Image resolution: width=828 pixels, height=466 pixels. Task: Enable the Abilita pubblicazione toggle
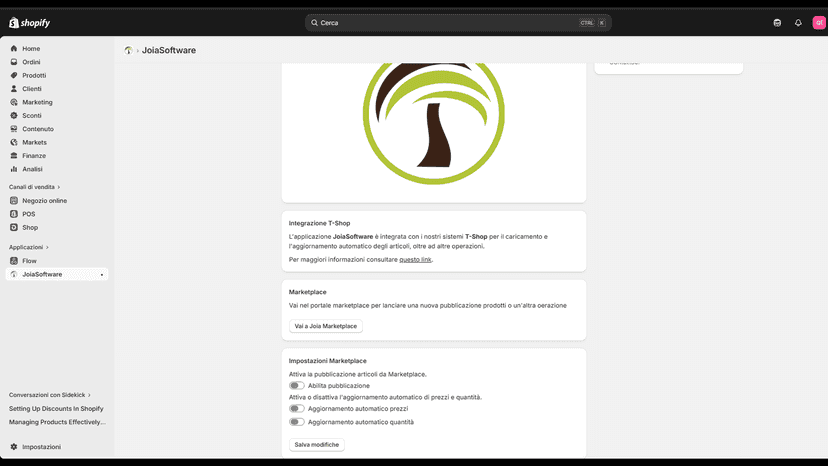click(x=297, y=386)
